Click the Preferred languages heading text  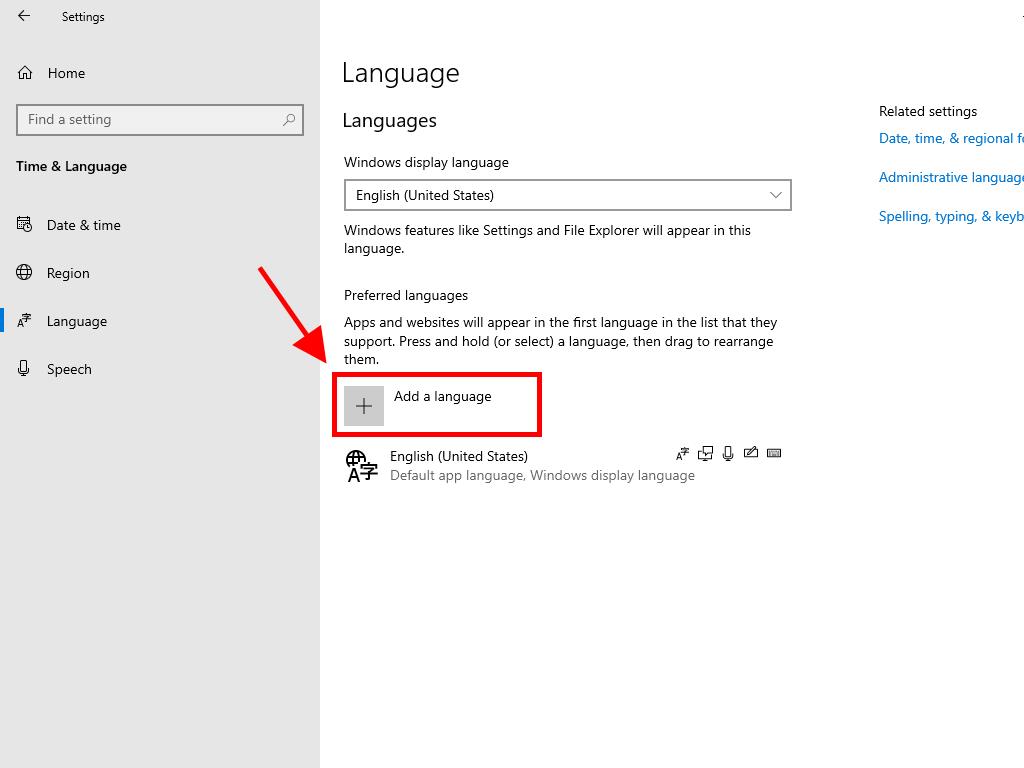(x=406, y=295)
